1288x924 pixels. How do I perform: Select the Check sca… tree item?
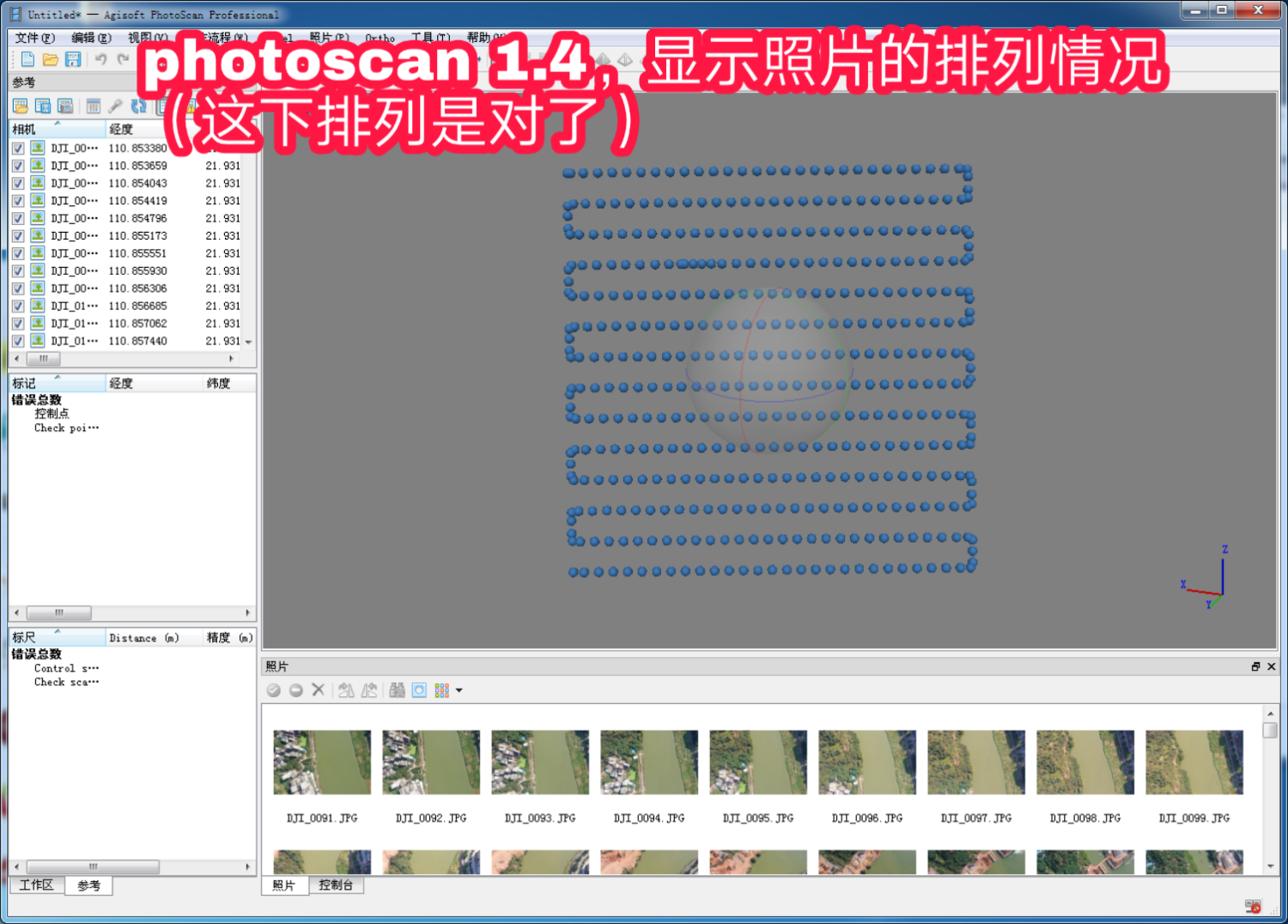point(66,682)
